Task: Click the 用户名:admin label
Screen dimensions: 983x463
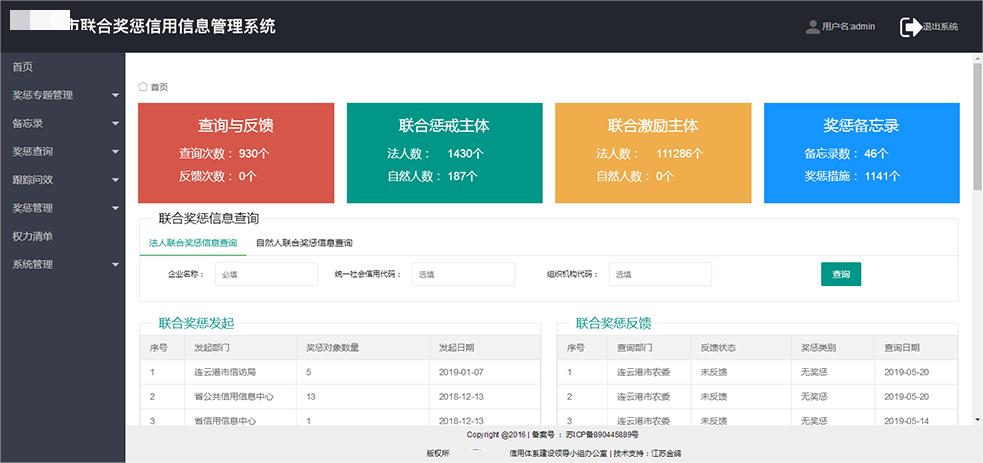Action: 848,27
